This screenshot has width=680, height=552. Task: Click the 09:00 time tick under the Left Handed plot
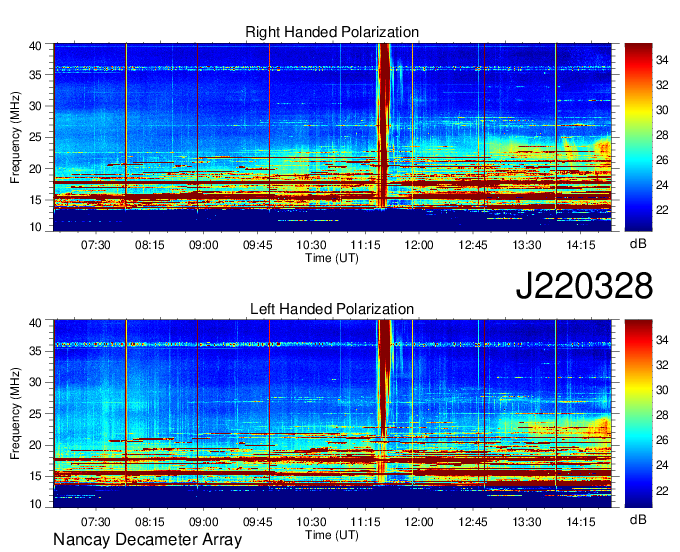tap(203, 521)
